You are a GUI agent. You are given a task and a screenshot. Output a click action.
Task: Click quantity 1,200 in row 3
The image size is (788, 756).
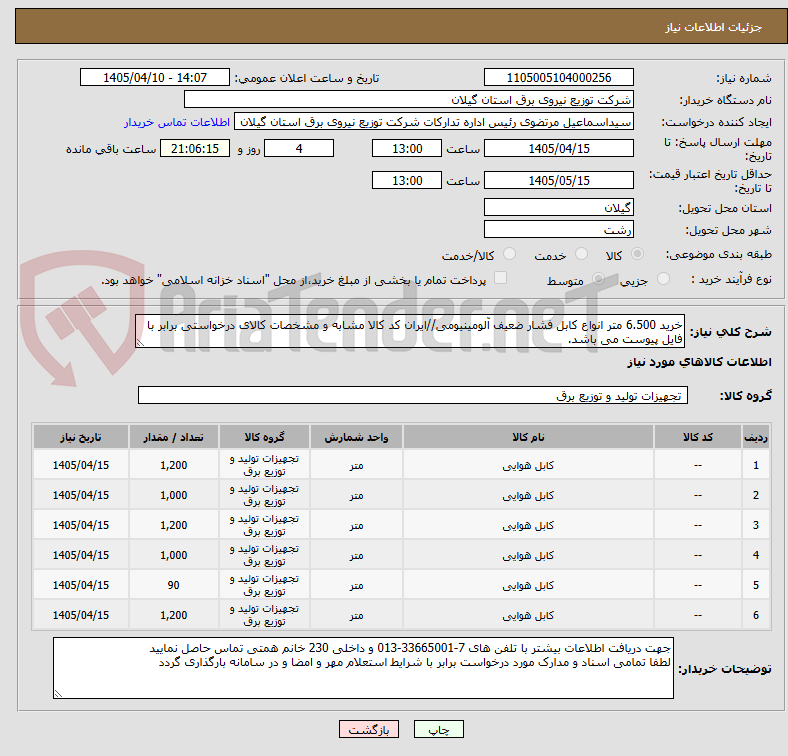coord(174,525)
